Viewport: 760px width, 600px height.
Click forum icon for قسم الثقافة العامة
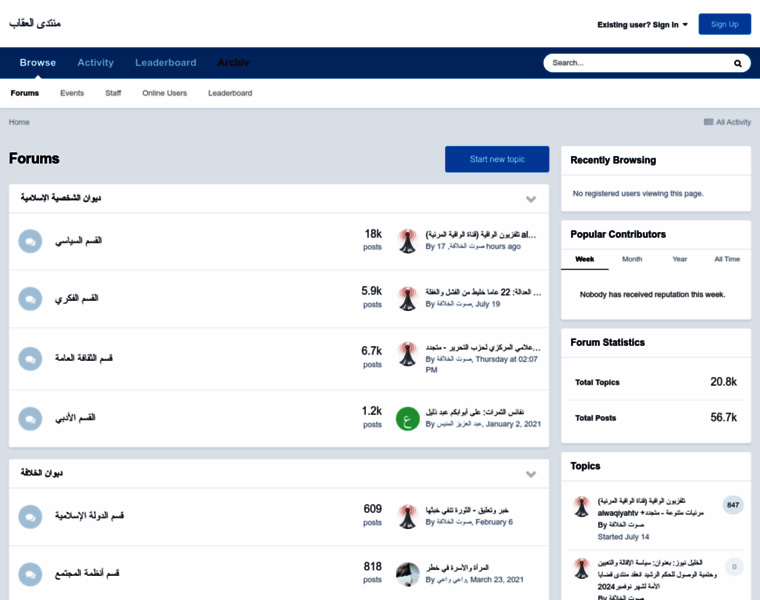[30, 359]
